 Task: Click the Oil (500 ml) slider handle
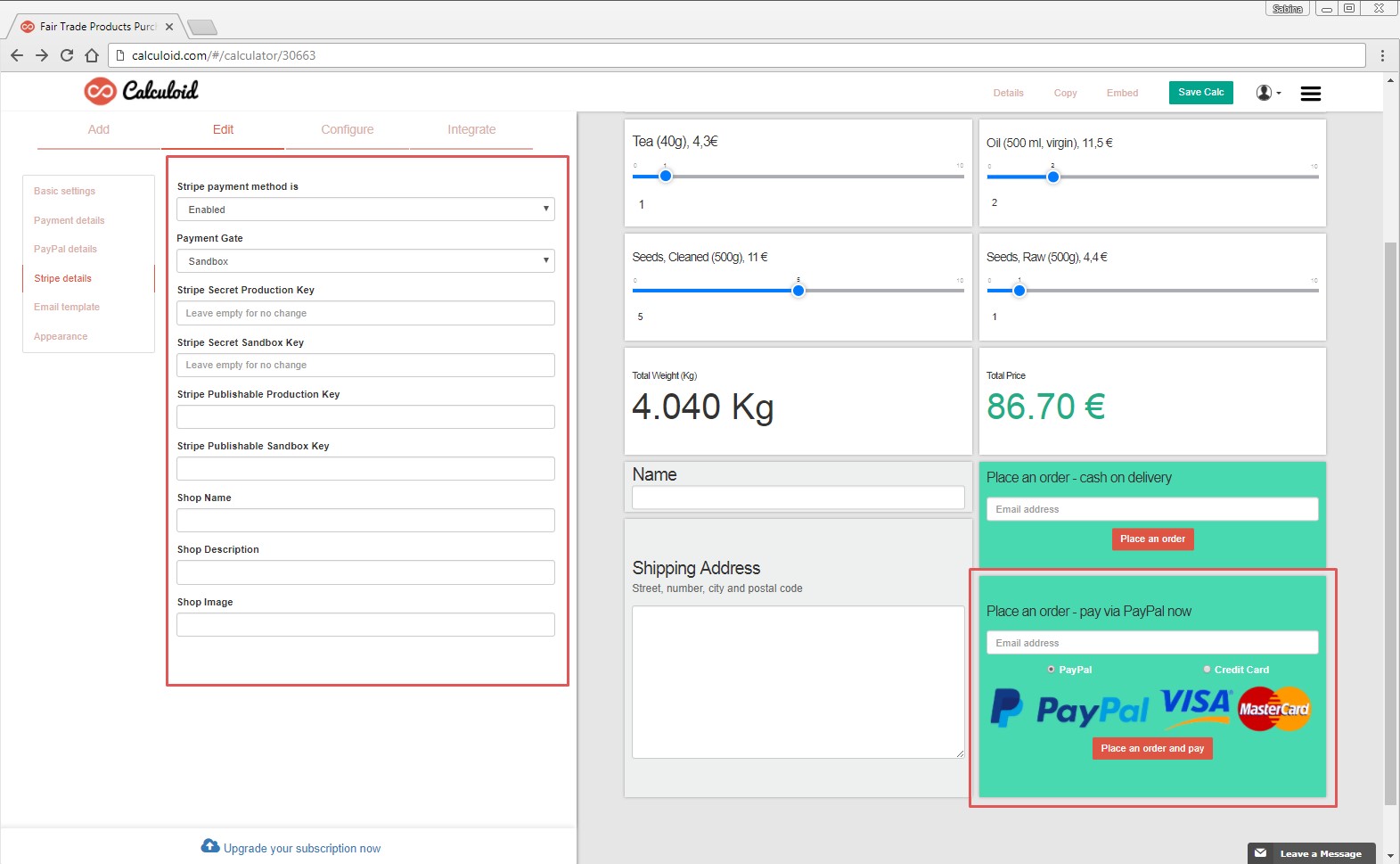(x=1052, y=177)
